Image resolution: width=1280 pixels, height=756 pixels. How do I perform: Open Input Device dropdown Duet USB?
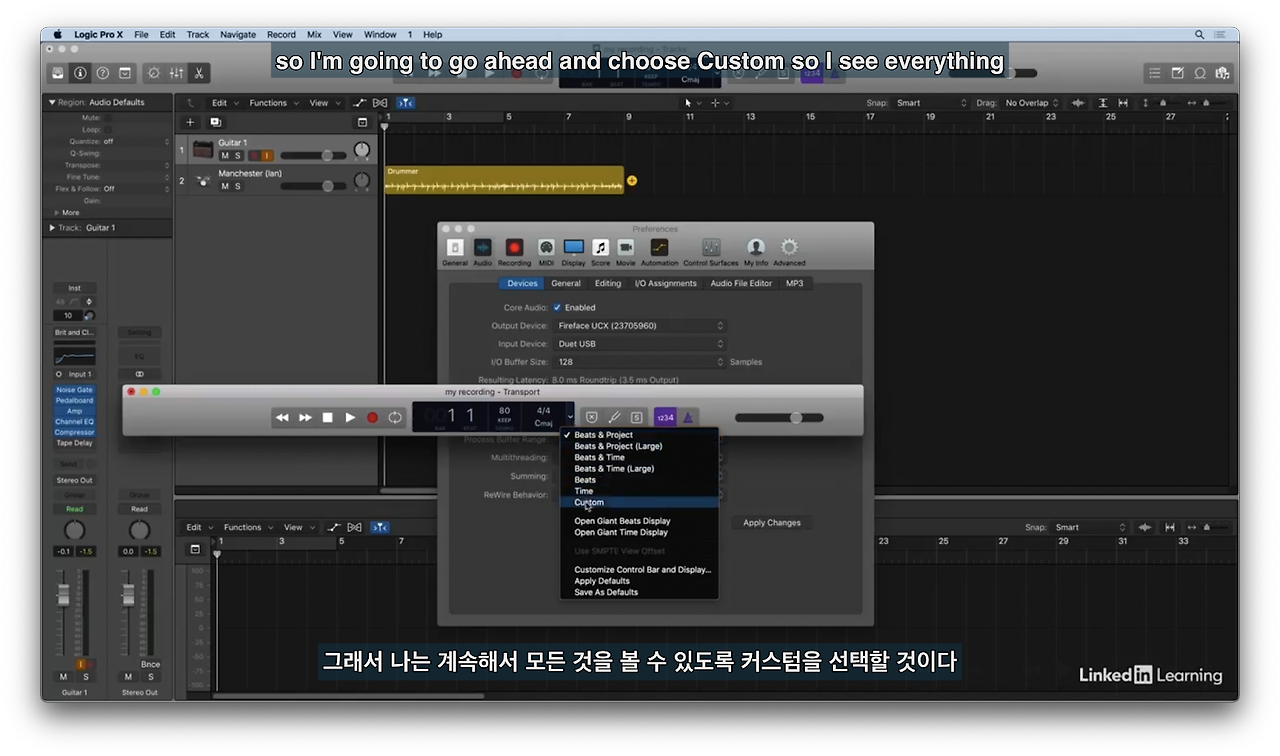tap(640, 344)
